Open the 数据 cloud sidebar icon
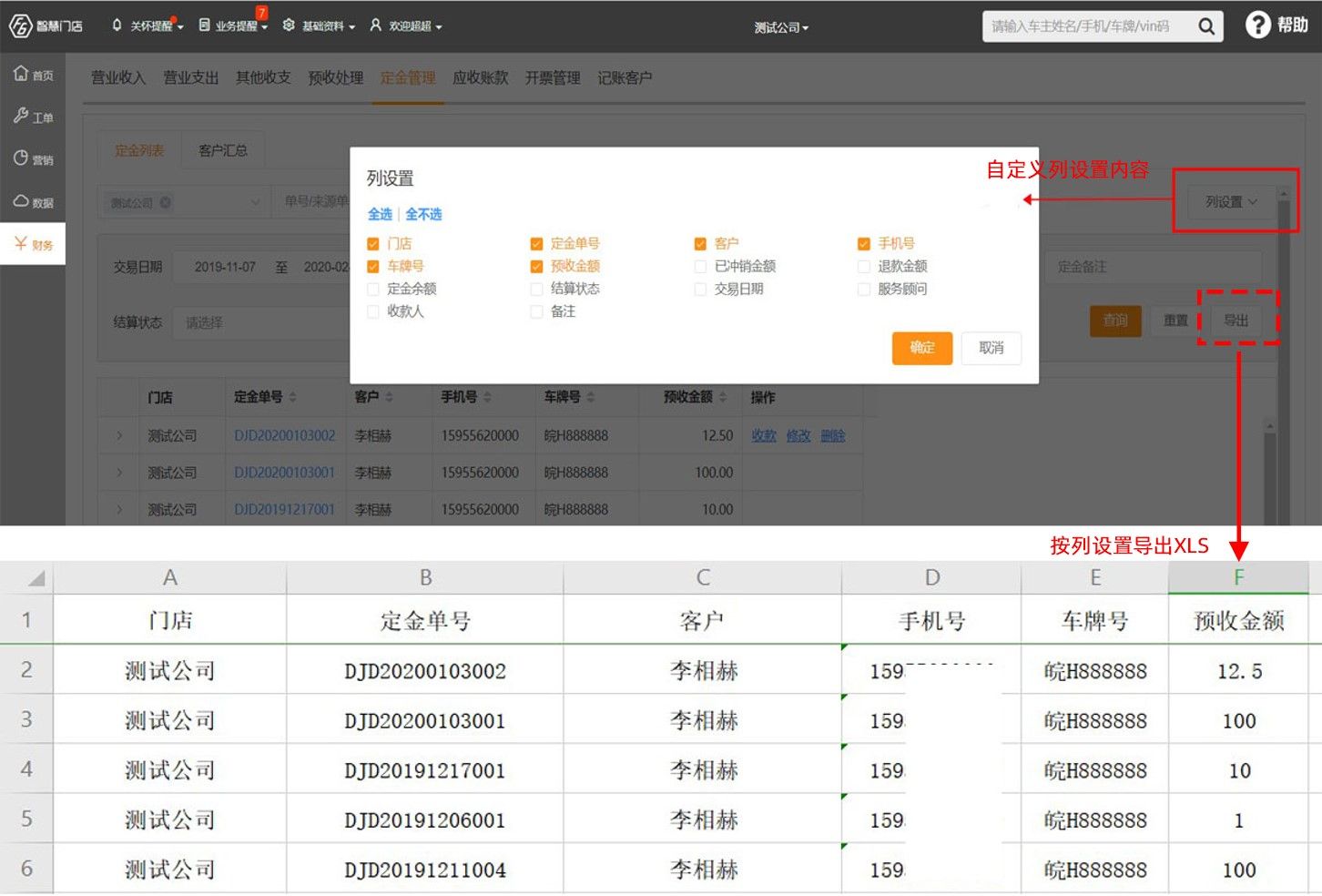The image size is (1322, 896). [x=21, y=201]
